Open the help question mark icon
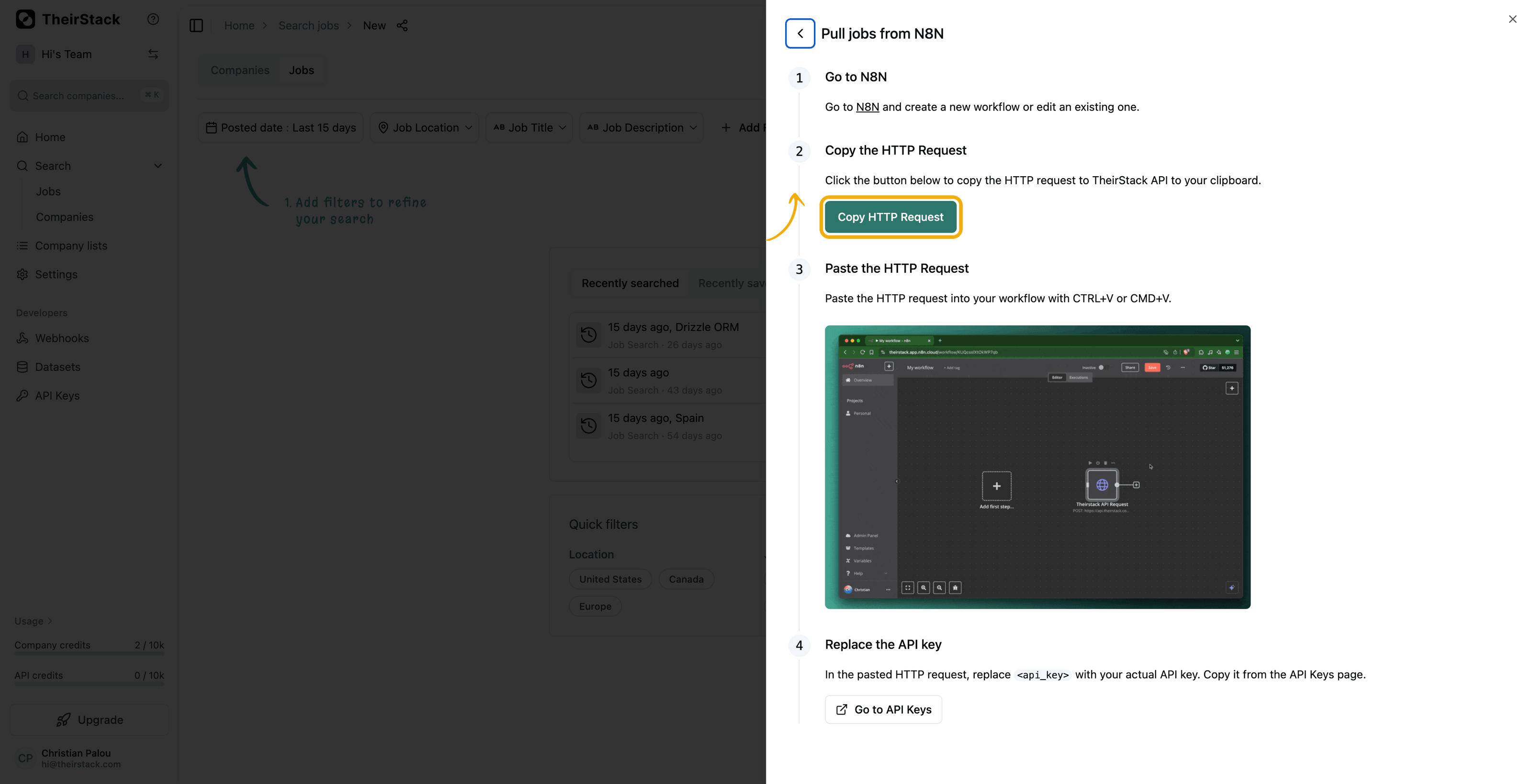 (x=153, y=19)
